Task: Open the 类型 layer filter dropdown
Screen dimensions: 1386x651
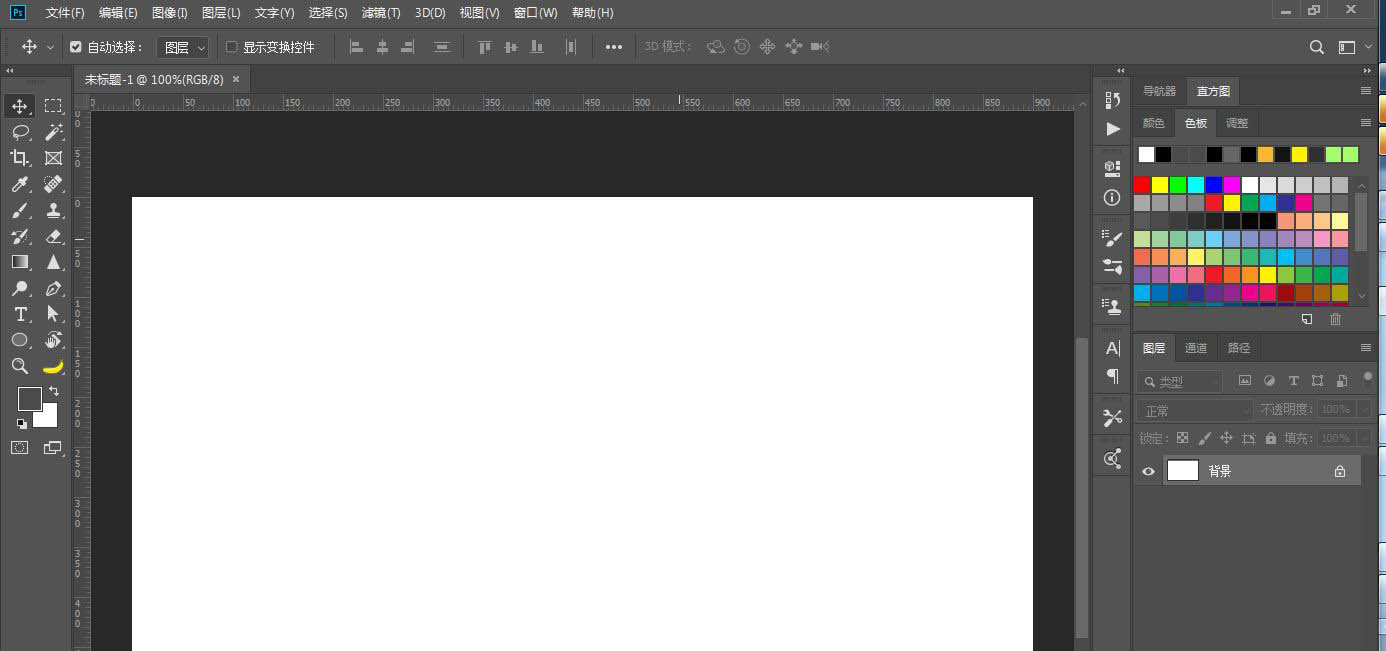Action: click(1180, 381)
